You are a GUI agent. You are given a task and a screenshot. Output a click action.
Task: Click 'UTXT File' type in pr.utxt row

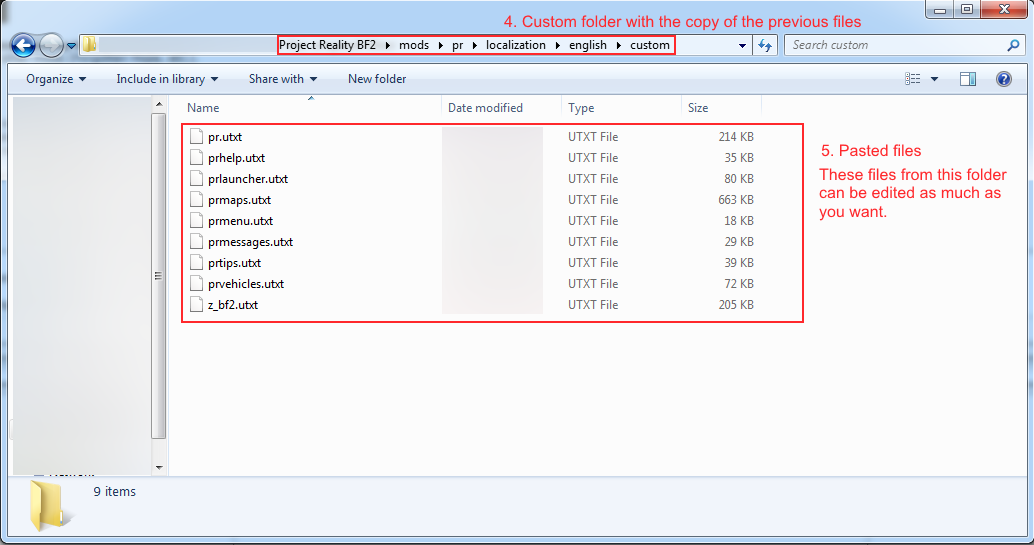point(593,137)
